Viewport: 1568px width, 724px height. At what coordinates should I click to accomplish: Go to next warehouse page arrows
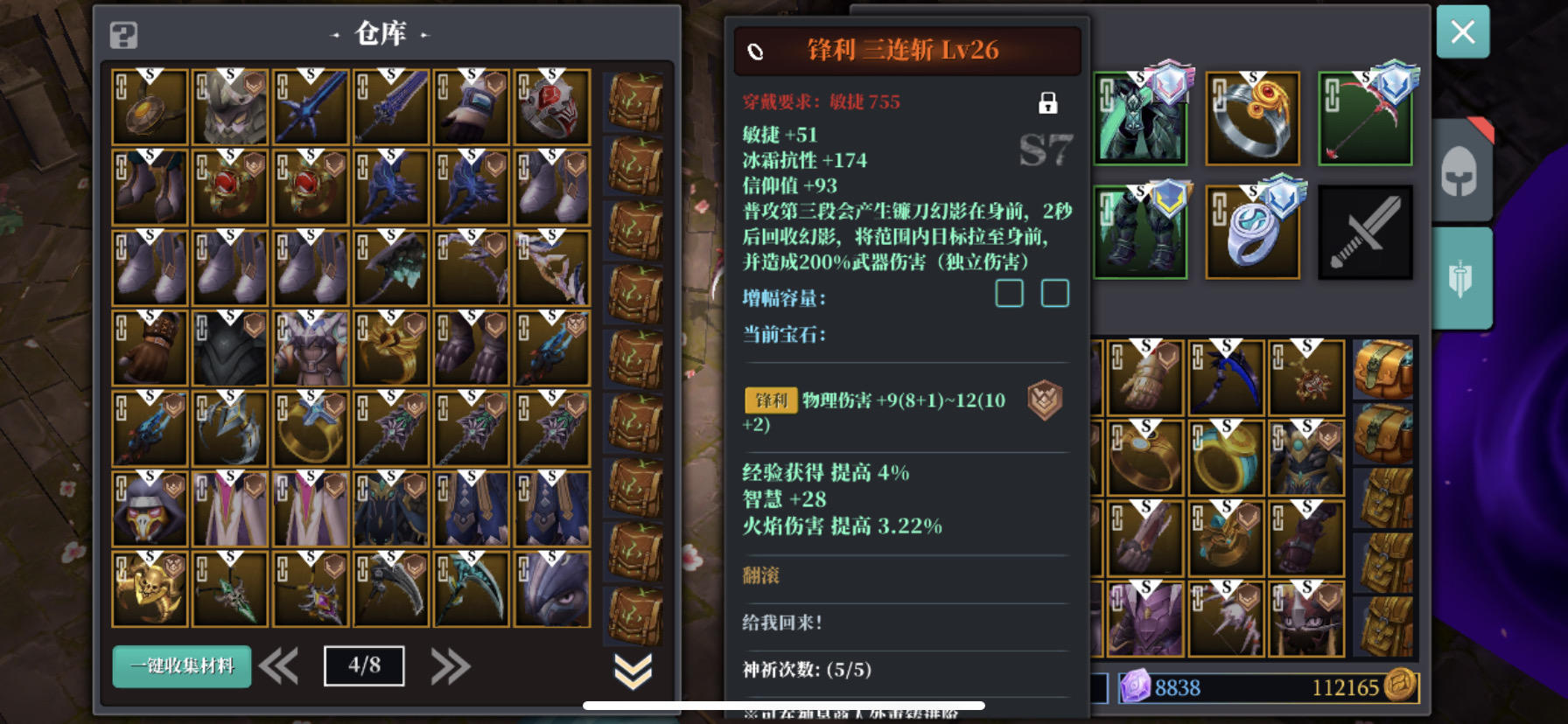coord(451,666)
